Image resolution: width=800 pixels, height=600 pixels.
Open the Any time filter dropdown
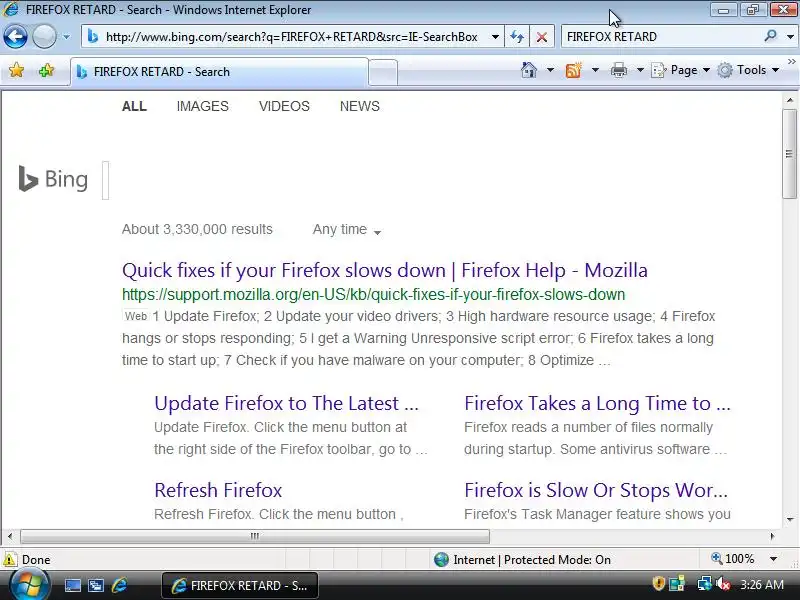point(346,230)
